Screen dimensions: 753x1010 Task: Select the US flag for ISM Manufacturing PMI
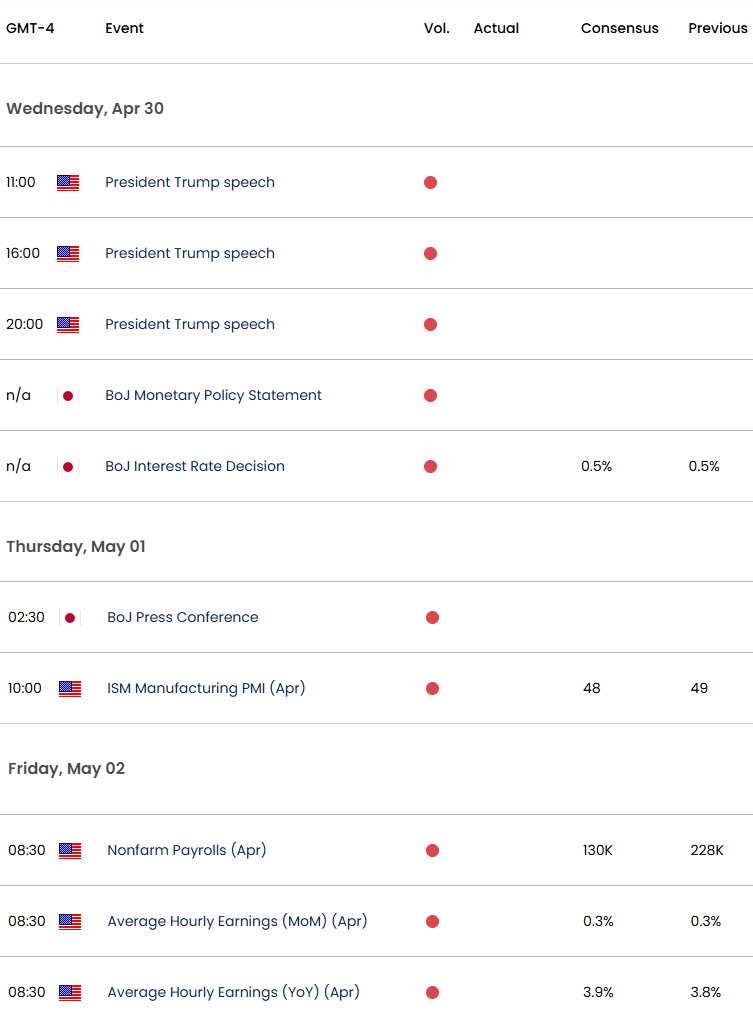[x=67, y=689]
